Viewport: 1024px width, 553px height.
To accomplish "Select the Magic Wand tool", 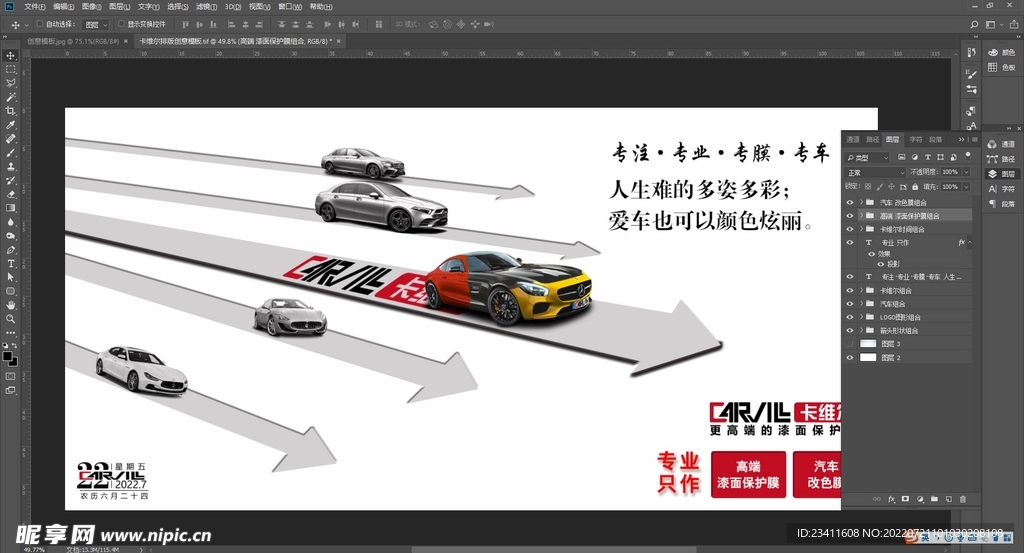I will coord(10,97).
